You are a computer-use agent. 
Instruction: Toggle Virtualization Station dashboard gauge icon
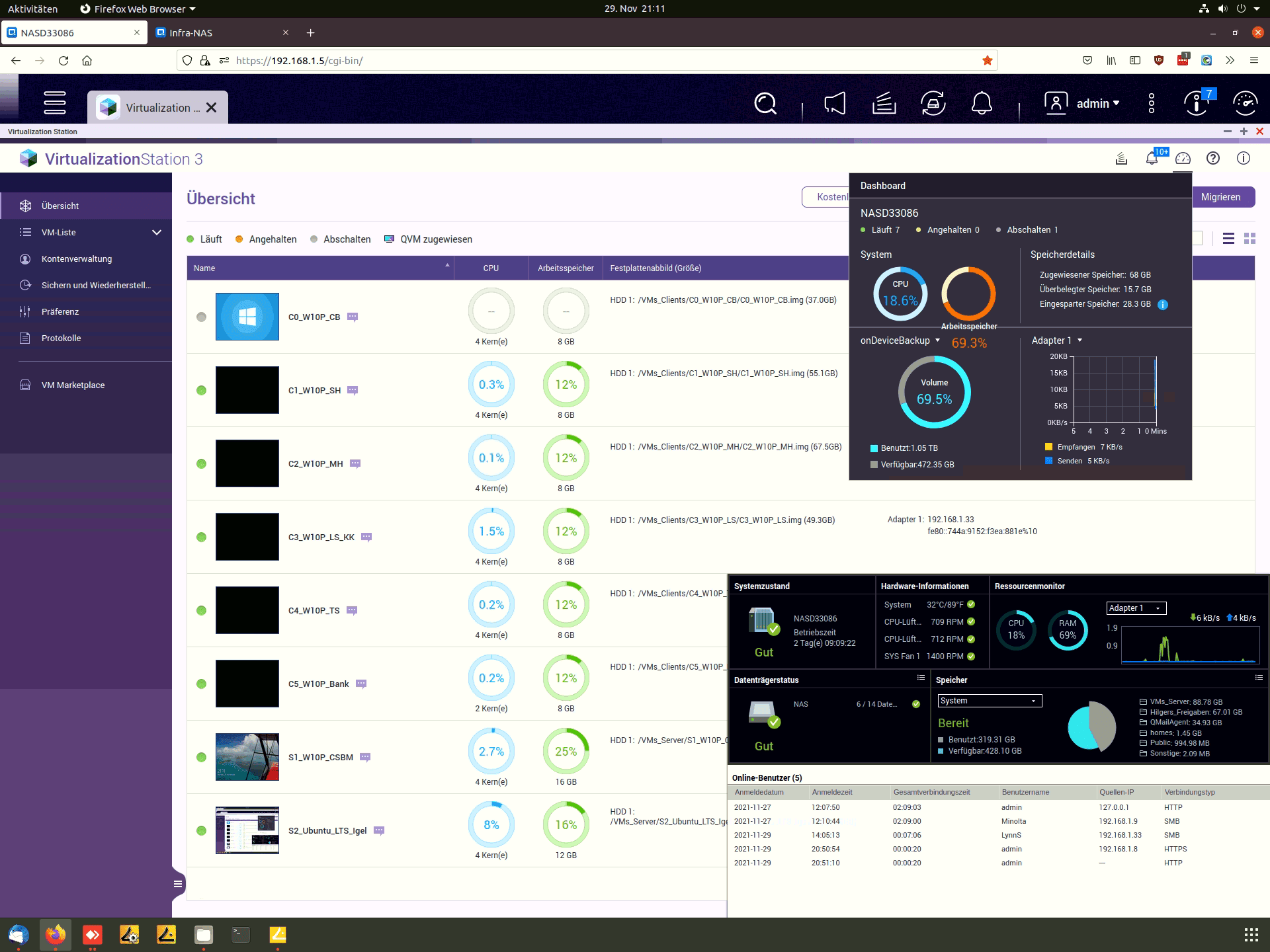point(1183,159)
